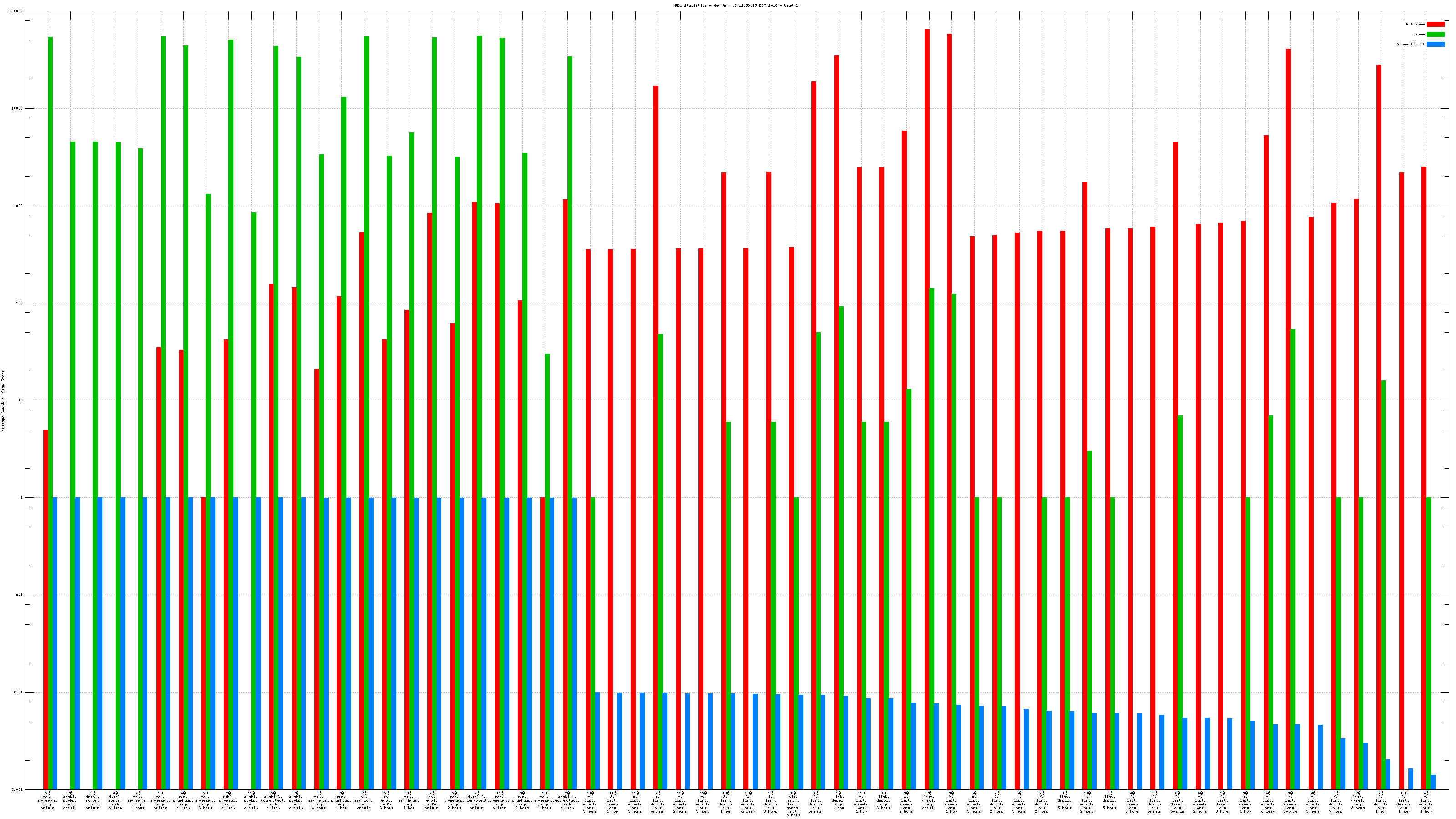Click the RBL Statistics chart title

click(x=736, y=5)
